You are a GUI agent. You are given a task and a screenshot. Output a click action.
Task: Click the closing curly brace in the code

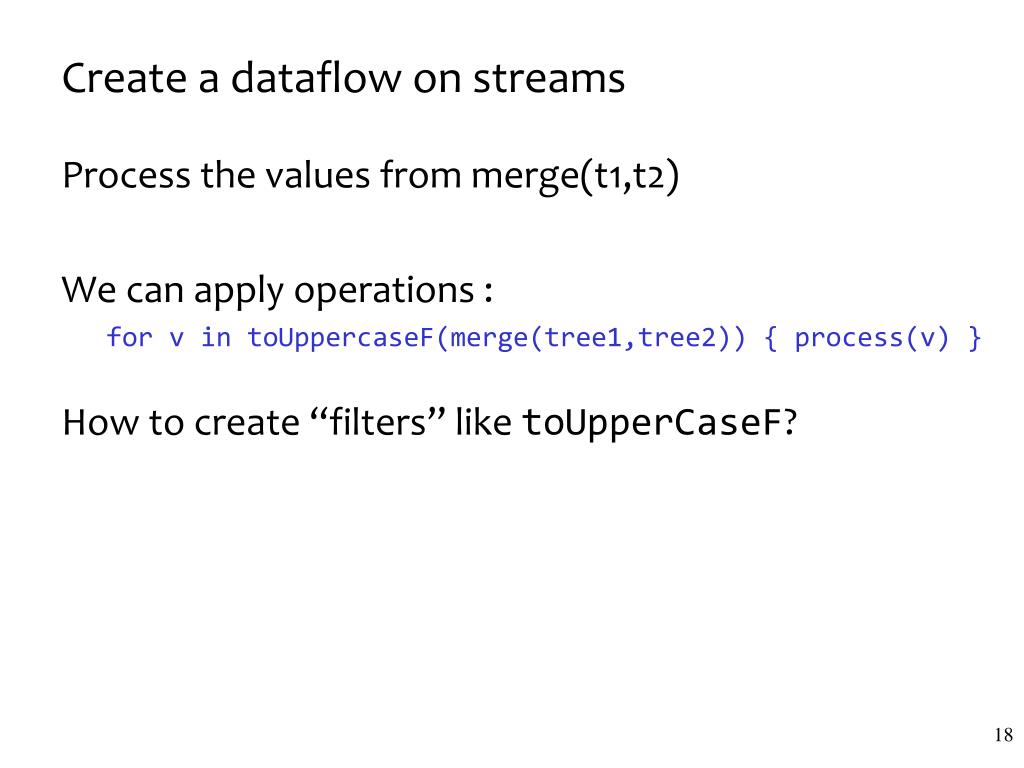click(x=974, y=338)
